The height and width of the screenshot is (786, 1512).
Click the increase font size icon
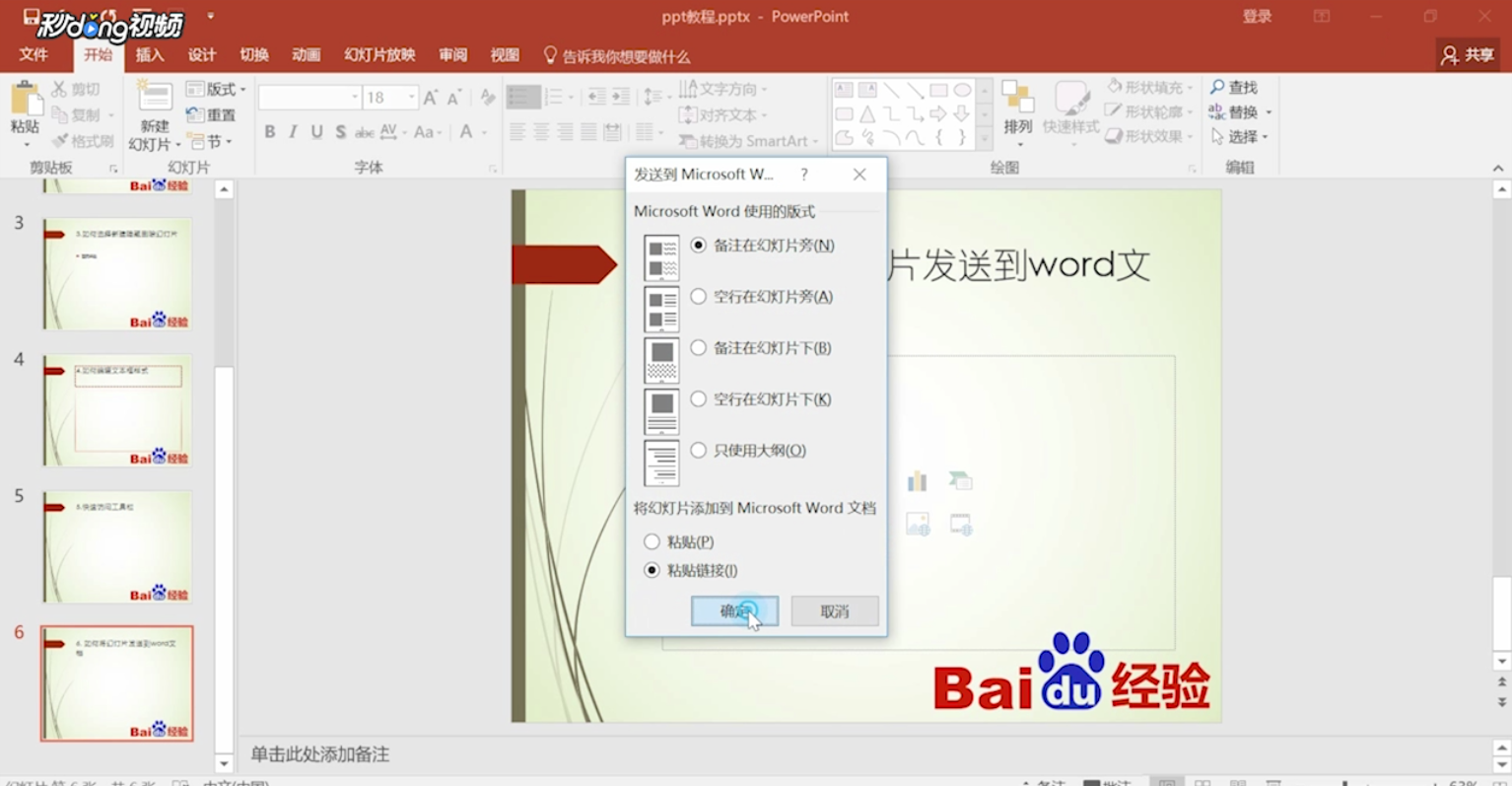coord(431,97)
